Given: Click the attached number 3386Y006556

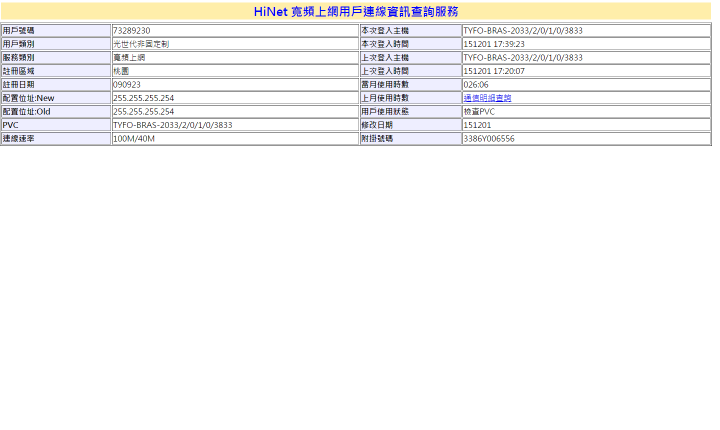Looking at the screenshot, I should pyautogui.click(x=489, y=139).
